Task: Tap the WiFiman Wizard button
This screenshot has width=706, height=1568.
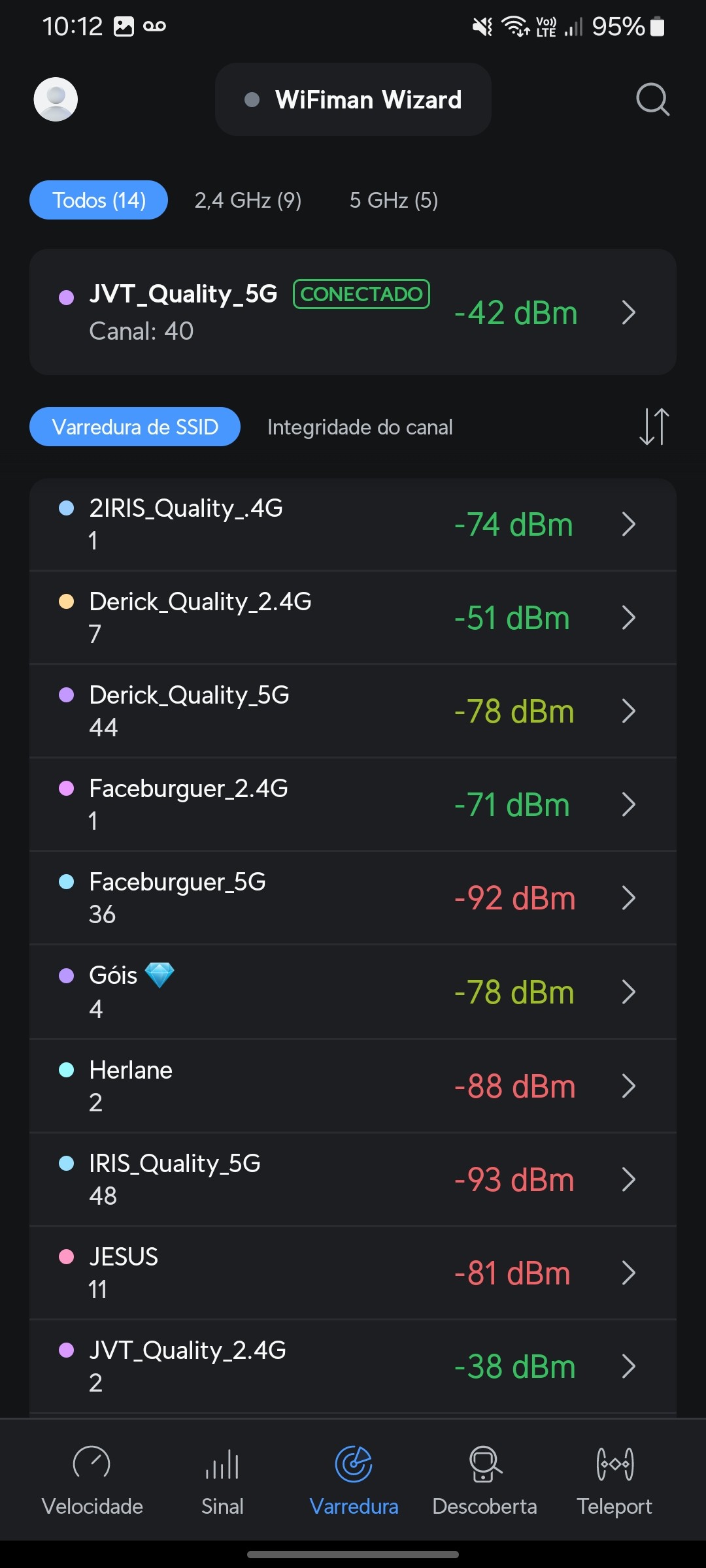Action: click(353, 99)
